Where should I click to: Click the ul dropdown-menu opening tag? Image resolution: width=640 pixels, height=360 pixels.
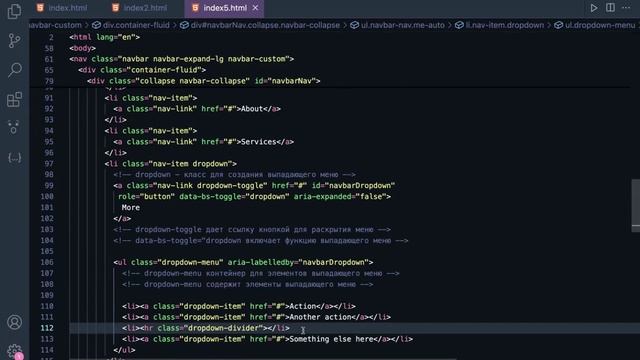tap(243, 262)
